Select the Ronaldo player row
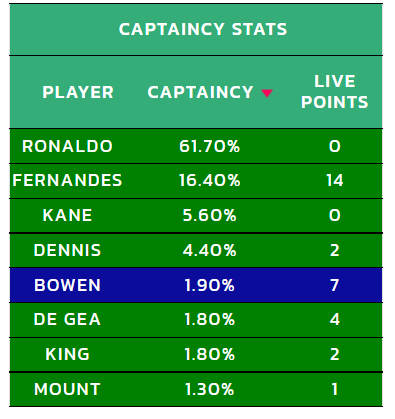 196,146
